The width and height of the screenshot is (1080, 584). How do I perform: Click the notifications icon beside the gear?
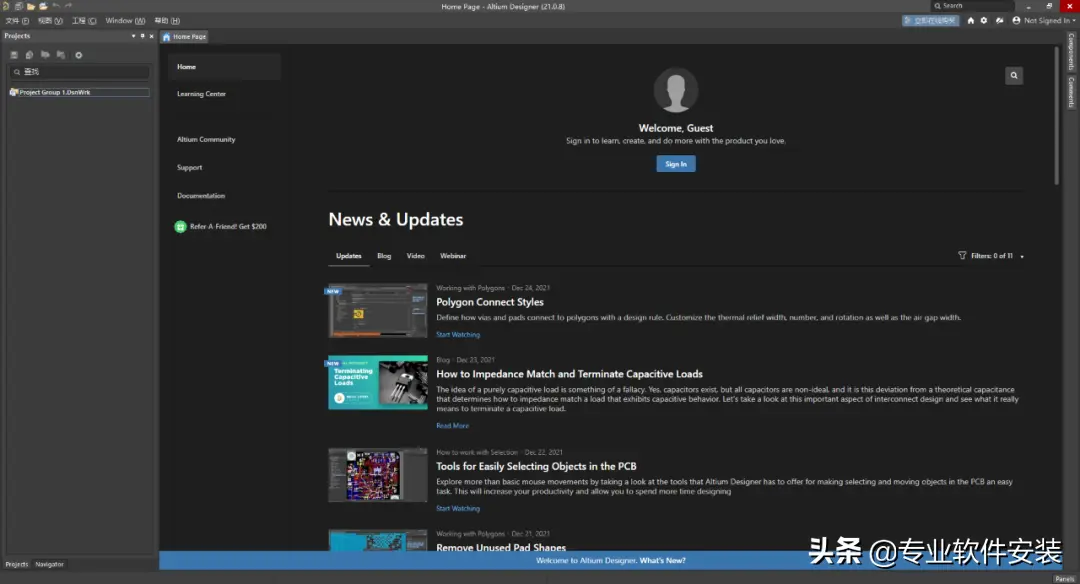[999, 21]
